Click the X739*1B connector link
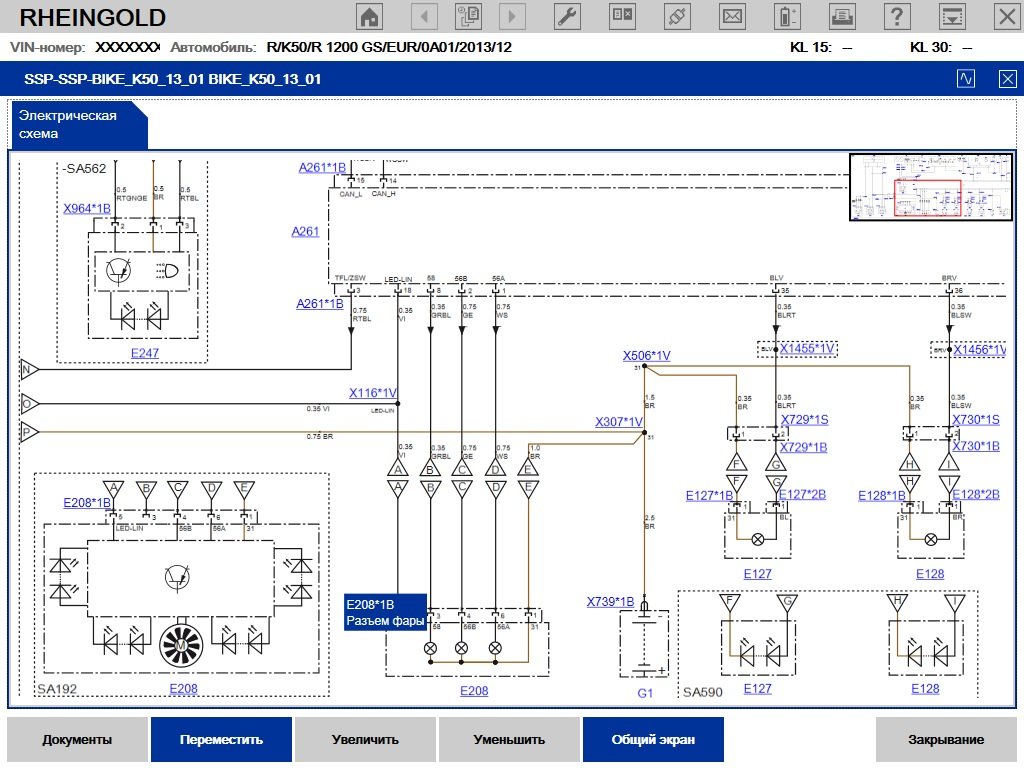Screen dimensions: 1024x768 point(610,602)
